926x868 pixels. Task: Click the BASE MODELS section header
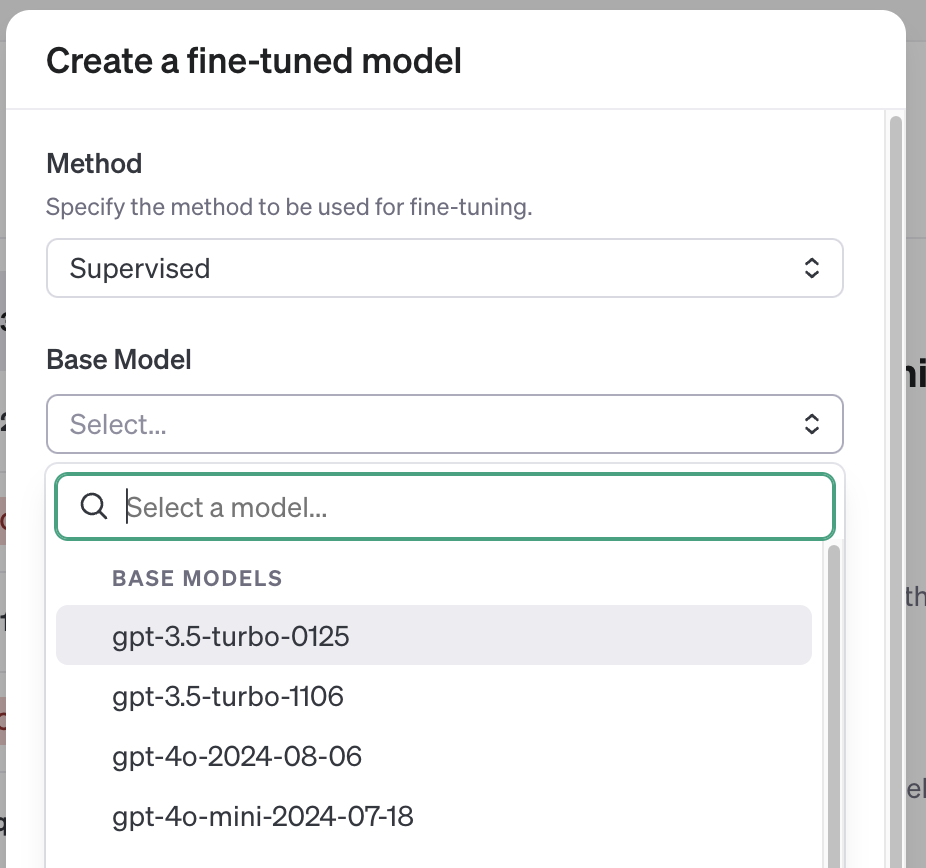[x=197, y=578]
